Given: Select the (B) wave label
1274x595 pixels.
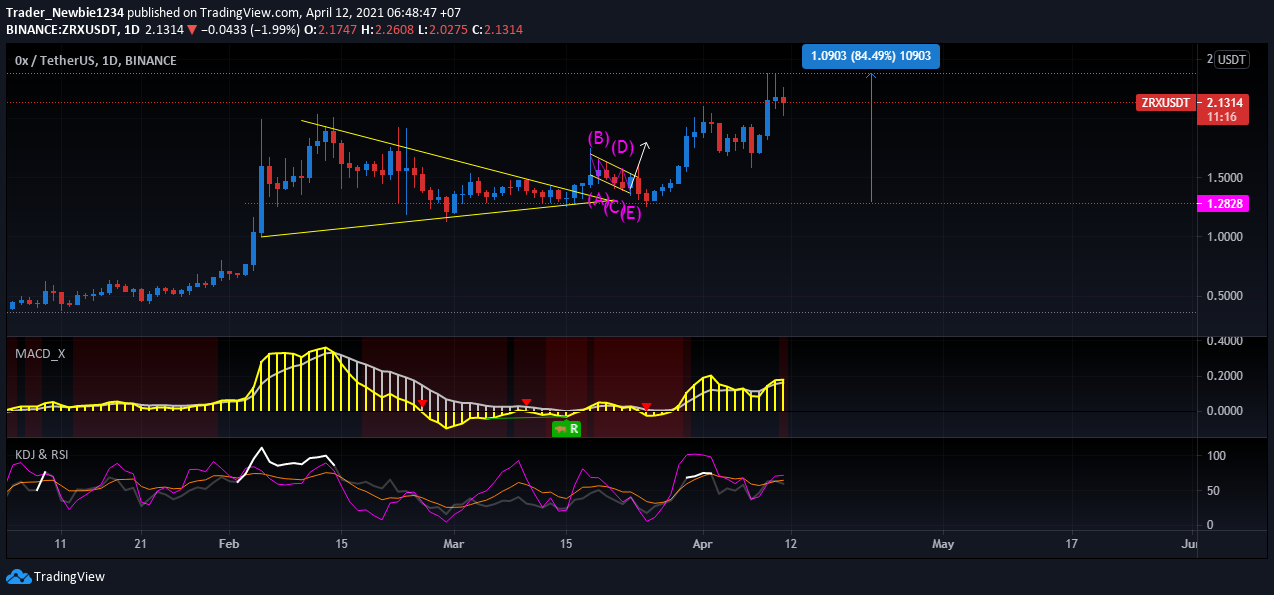Looking at the screenshot, I should [598, 138].
